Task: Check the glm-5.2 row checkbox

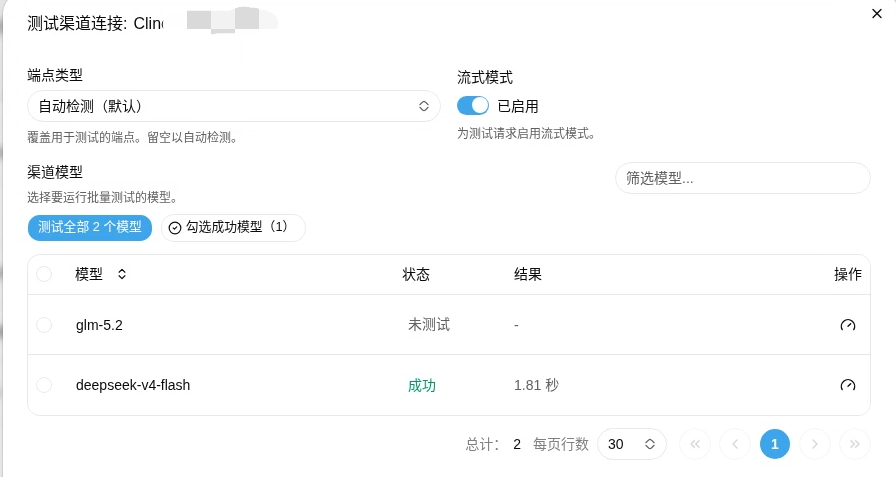Action: pyautogui.click(x=44, y=325)
